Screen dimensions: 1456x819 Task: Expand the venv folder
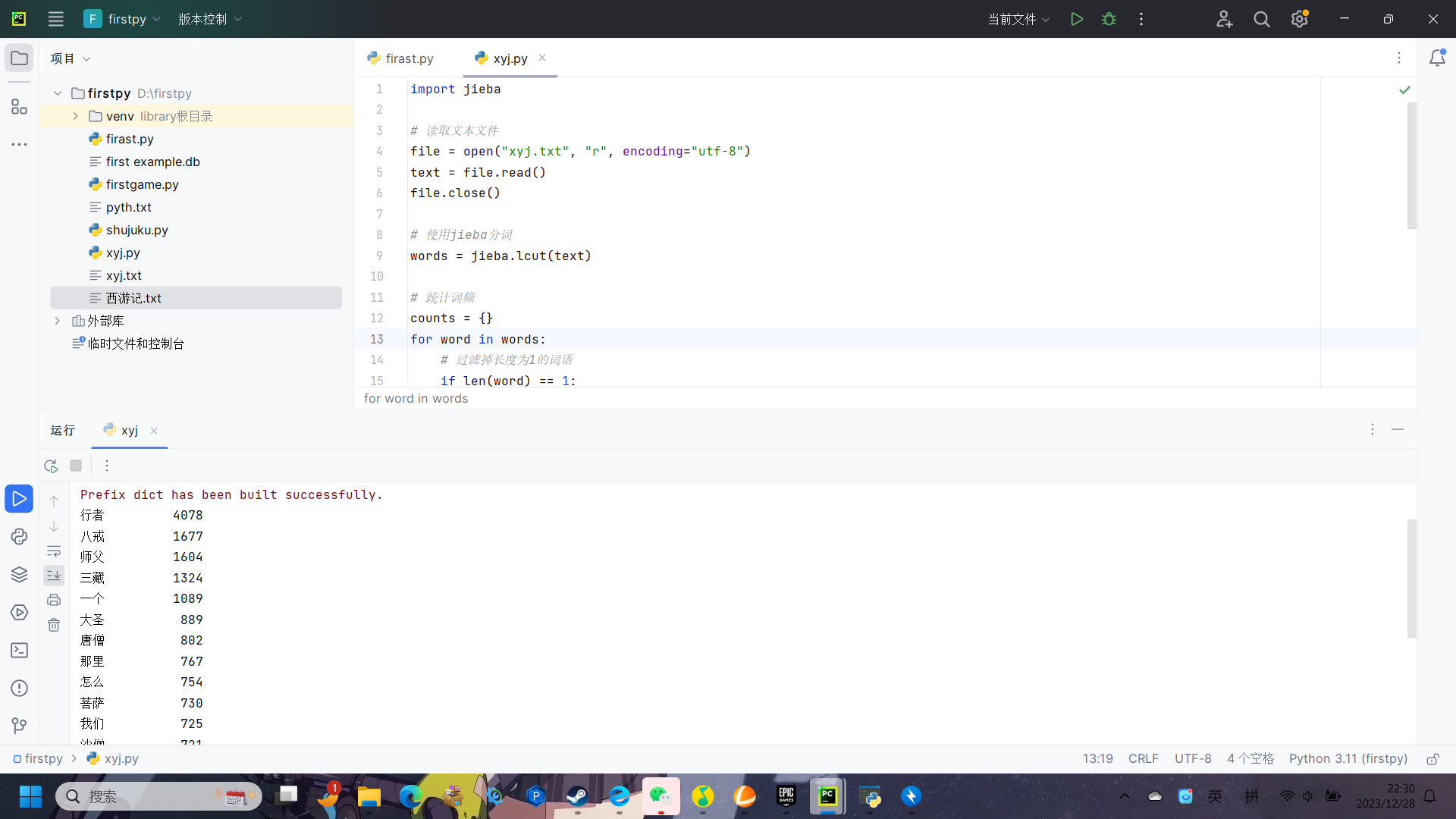pyautogui.click(x=75, y=116)
